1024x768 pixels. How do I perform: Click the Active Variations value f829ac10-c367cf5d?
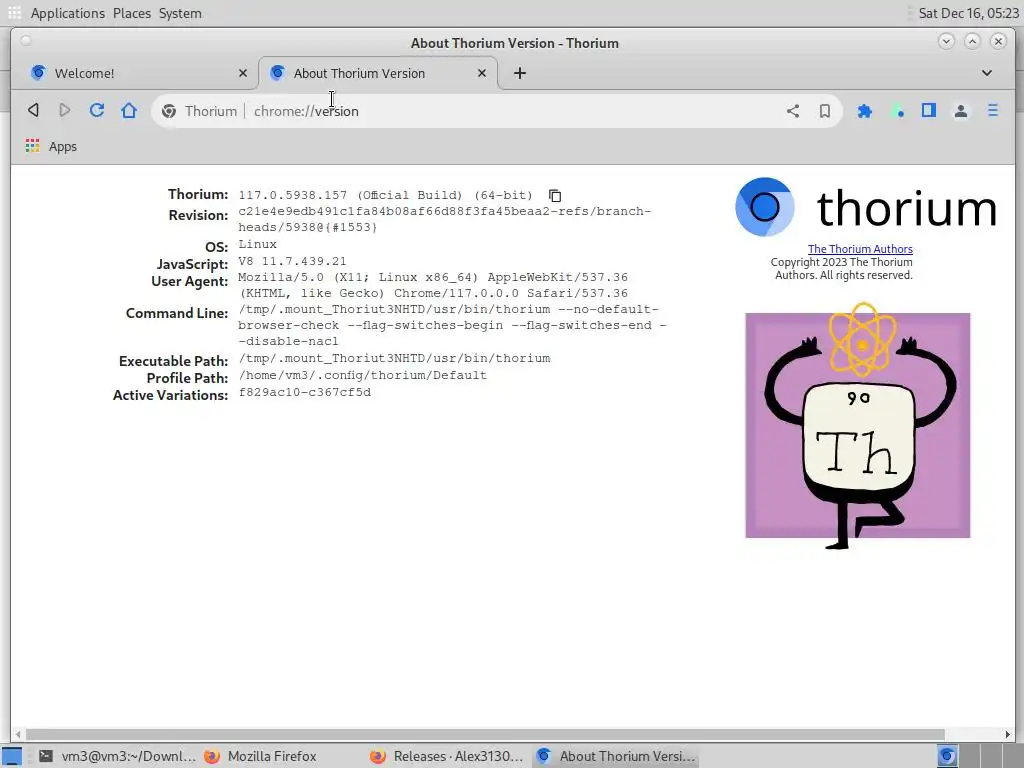click(304, 392)
